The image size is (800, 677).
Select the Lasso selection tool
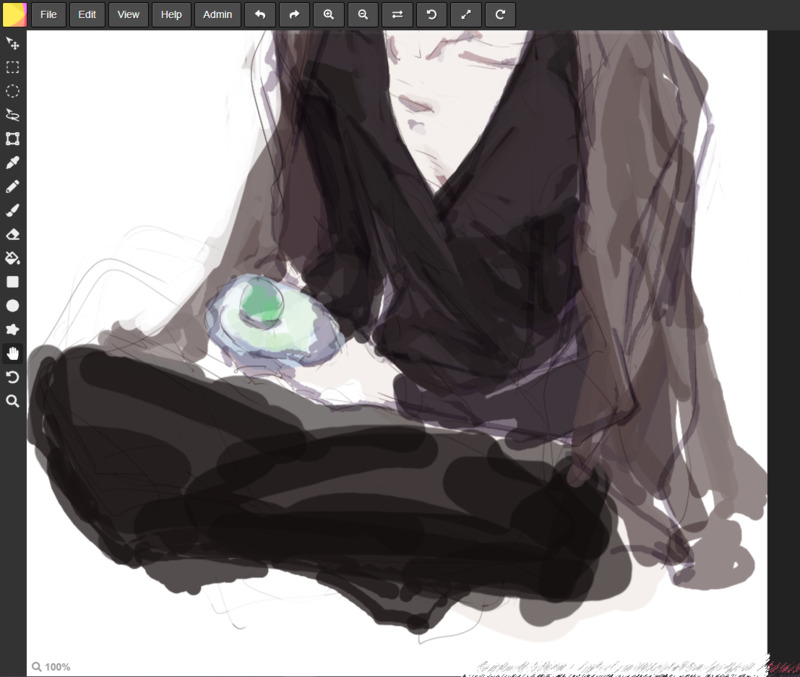pyautogui.click(x=13, y=115)
